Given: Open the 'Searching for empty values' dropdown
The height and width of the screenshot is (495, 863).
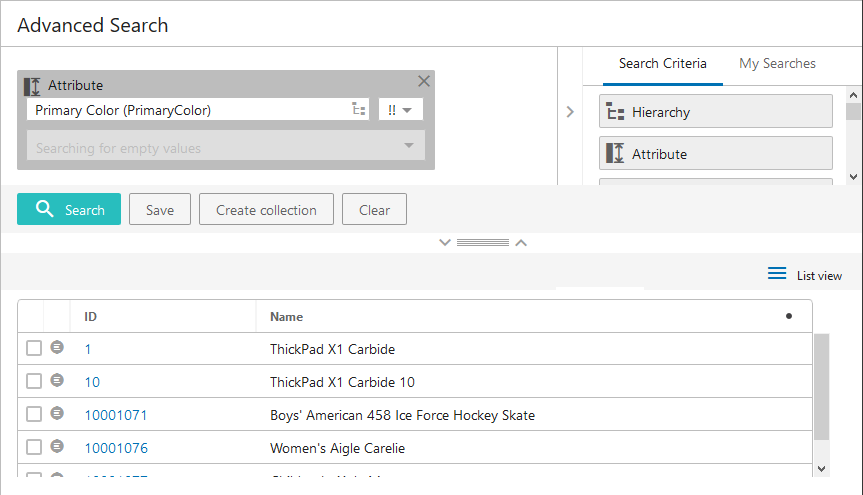Looking at the screenshot, I should (x=408, y=146).
